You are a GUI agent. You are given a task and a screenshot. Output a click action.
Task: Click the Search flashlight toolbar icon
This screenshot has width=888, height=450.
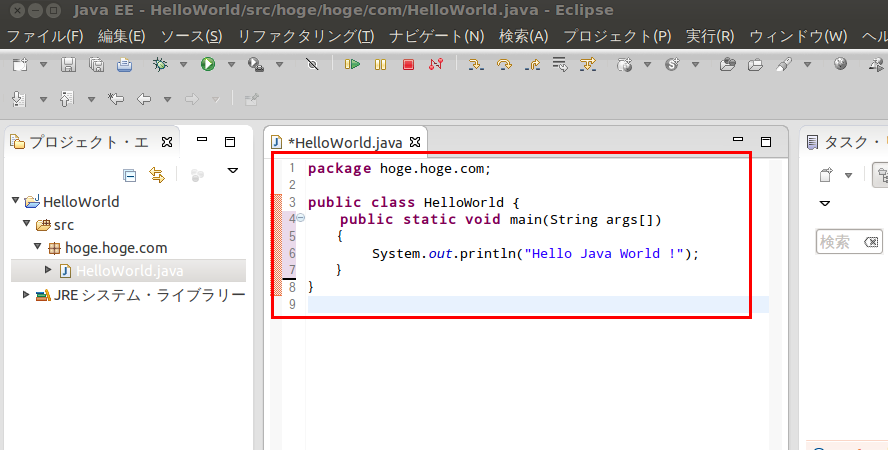click(x=784, y=65)
